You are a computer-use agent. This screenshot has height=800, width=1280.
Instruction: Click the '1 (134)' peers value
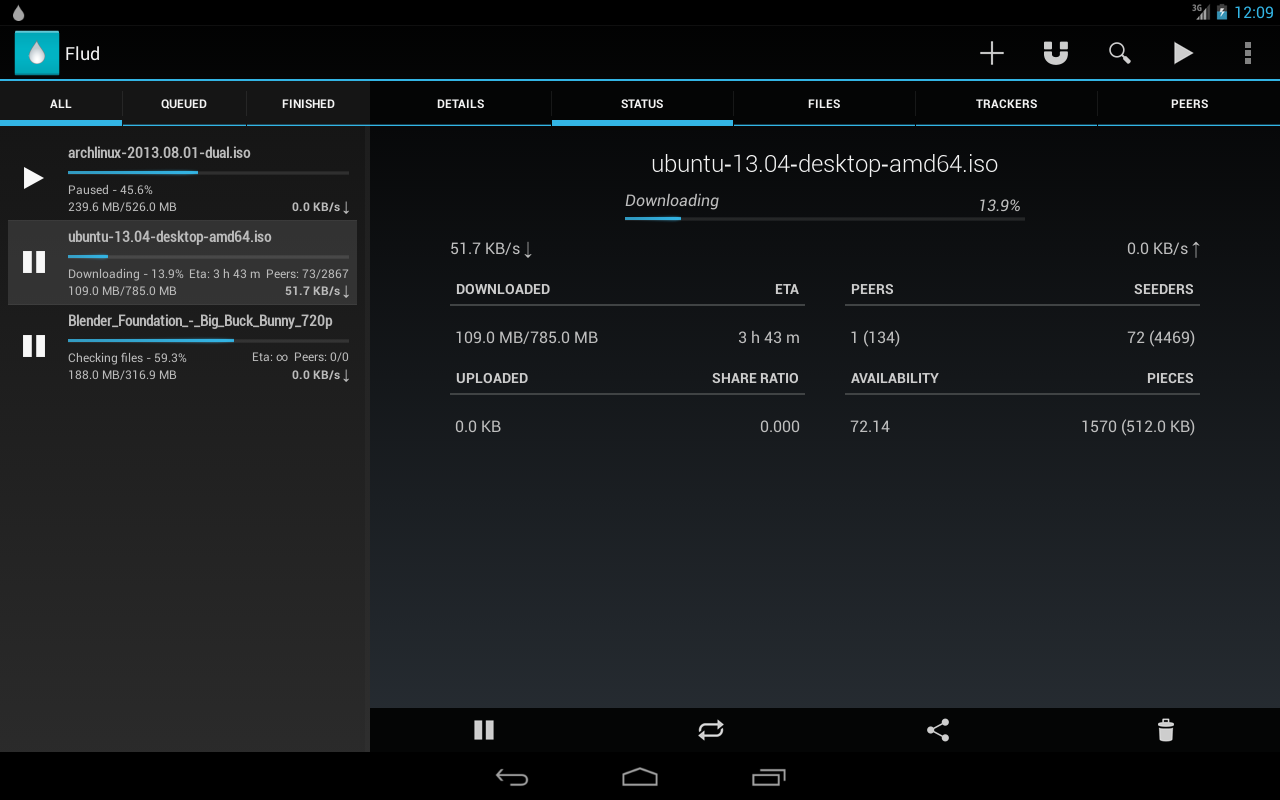[x=875, y=338]
